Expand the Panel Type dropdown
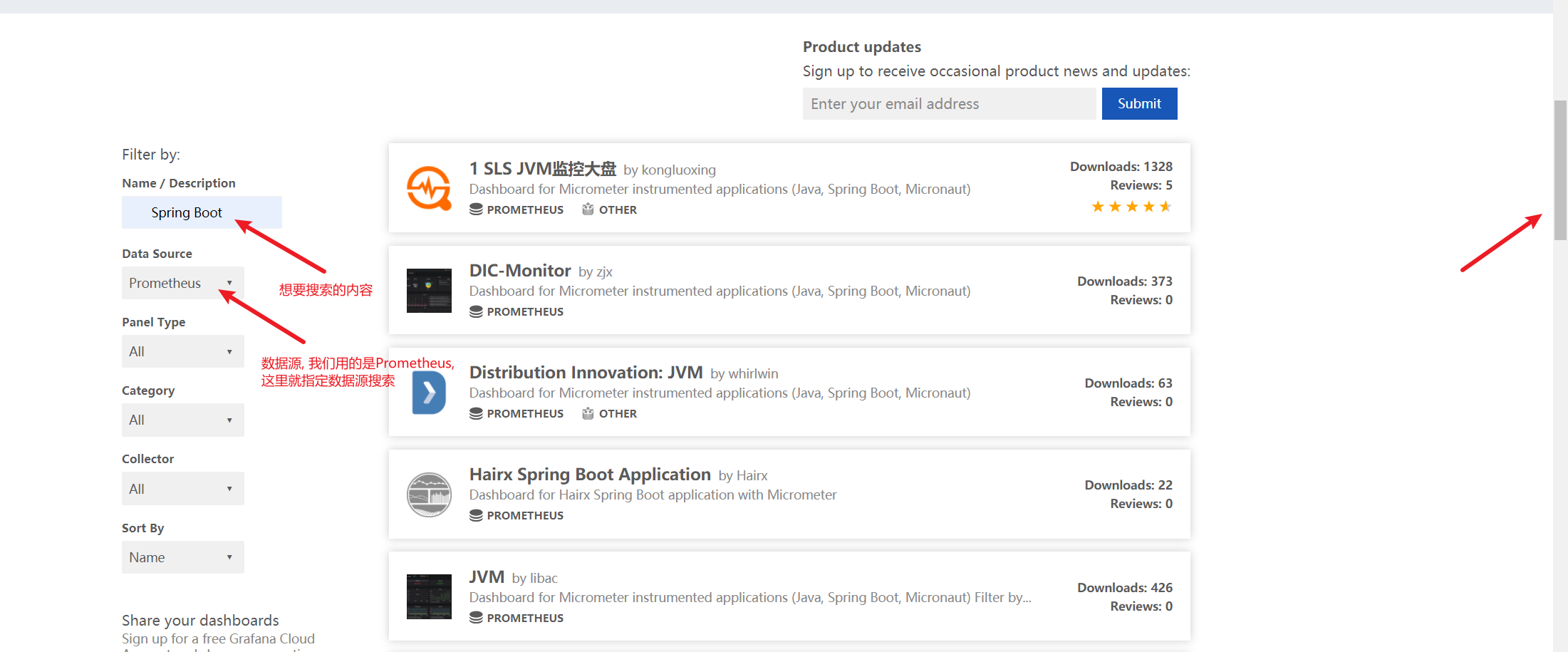Screen dimensions: 1568x652 [182, 351]
